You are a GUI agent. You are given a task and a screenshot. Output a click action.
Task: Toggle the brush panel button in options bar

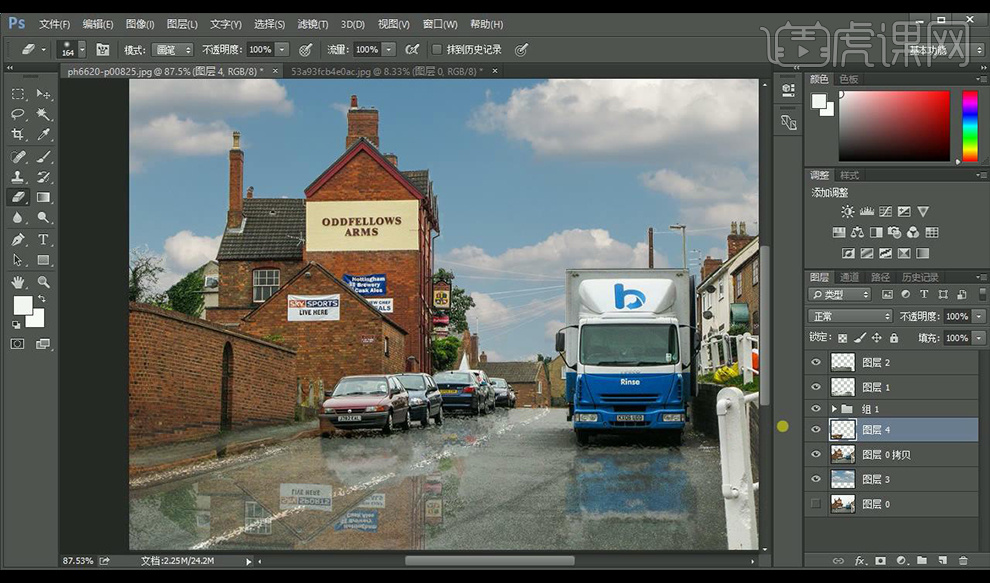103,49
